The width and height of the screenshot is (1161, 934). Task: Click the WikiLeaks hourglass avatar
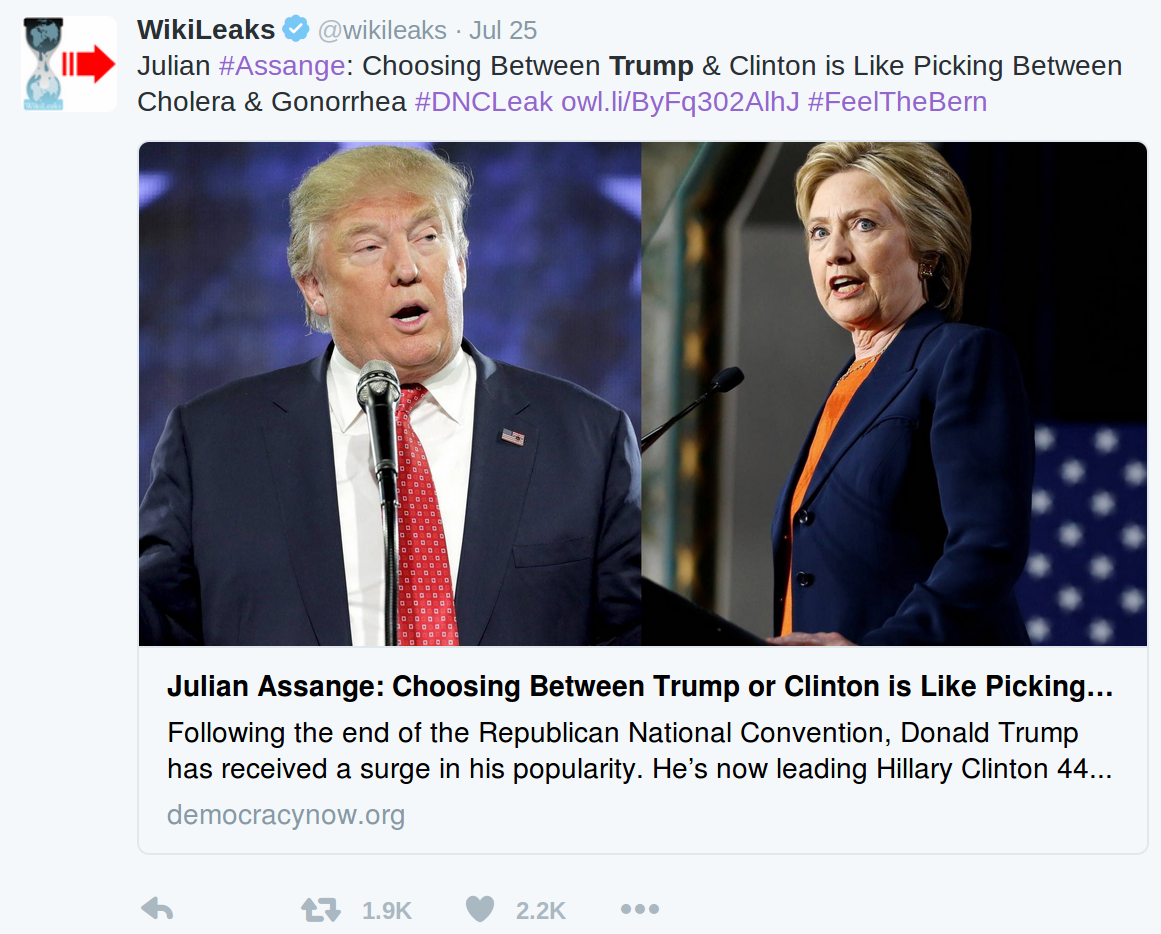click(69, 64)
